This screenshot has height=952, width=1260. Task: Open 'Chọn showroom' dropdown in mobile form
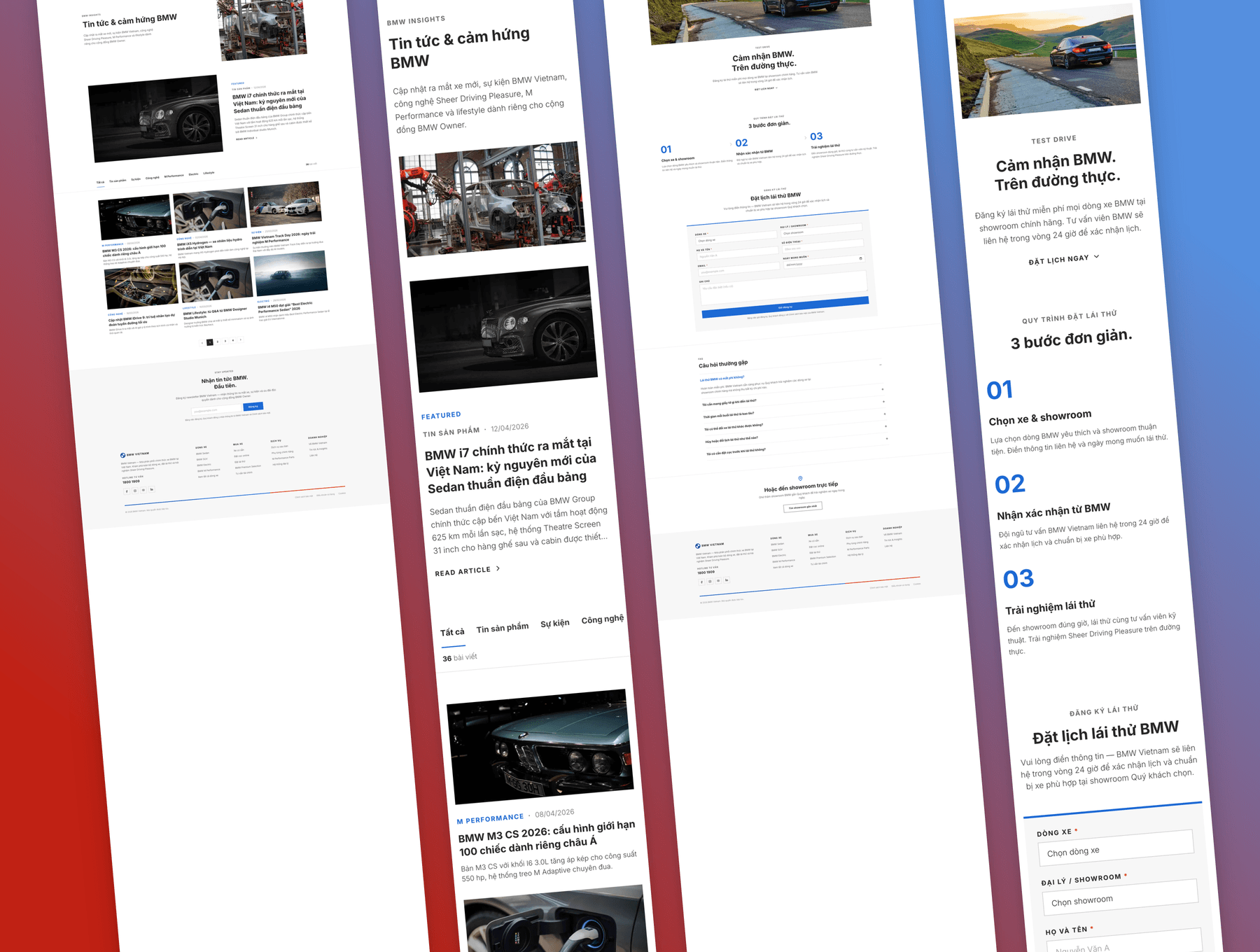click(x=1120, y=897)
